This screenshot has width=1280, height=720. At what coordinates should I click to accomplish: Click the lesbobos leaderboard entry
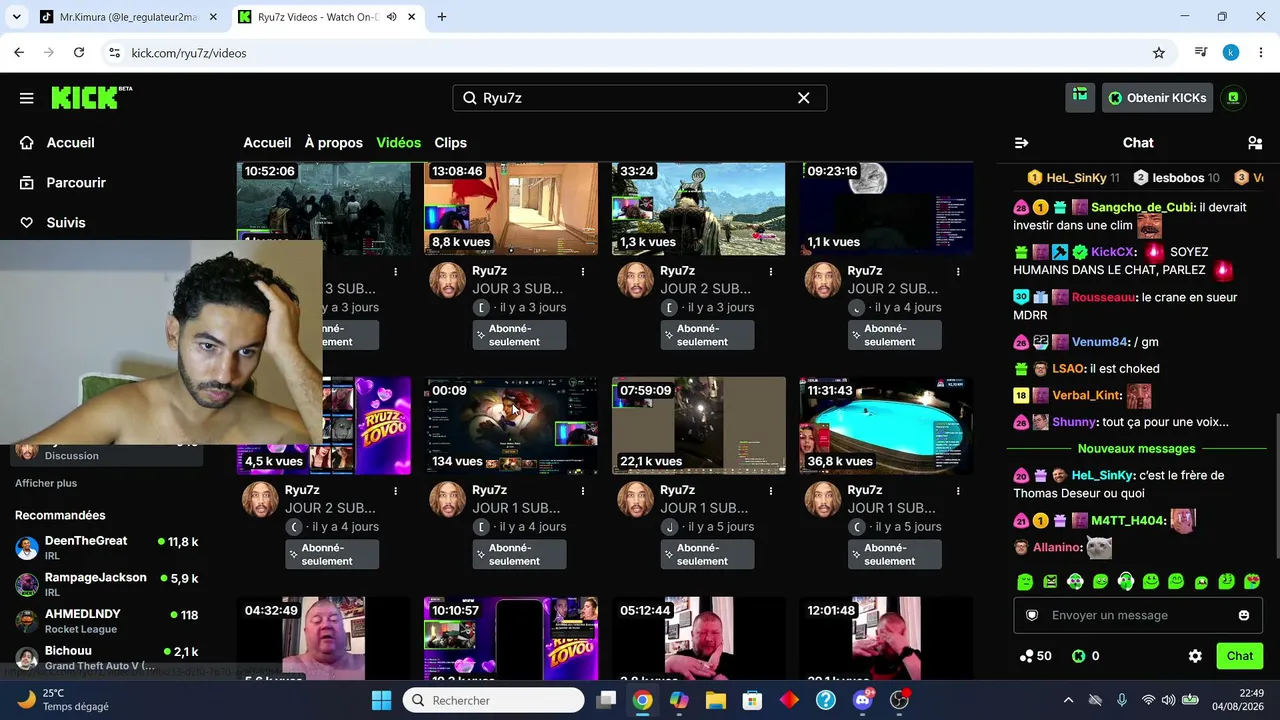(1176, 178)
